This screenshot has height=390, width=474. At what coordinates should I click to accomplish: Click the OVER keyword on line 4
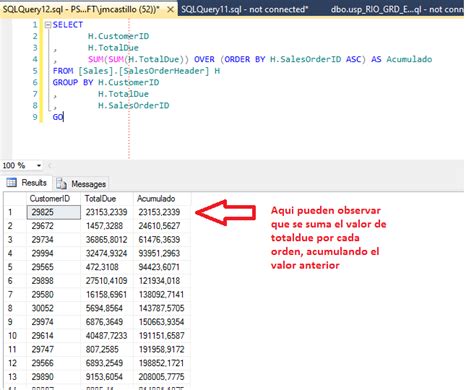(204, 59)
